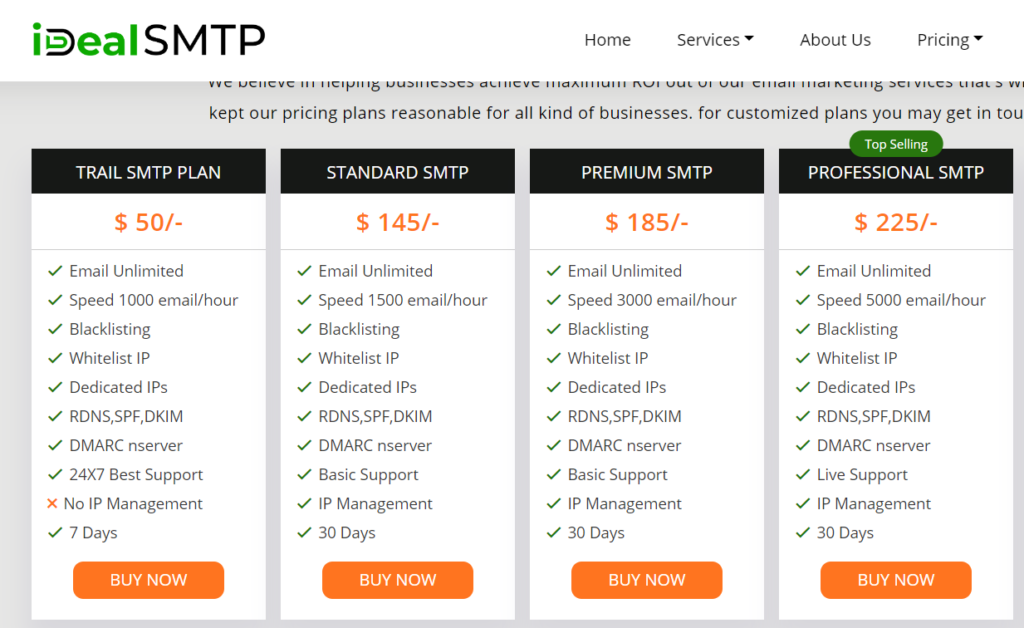Click the $ 145/- price label
This screenshot has width=1024, height=628.
397,222
